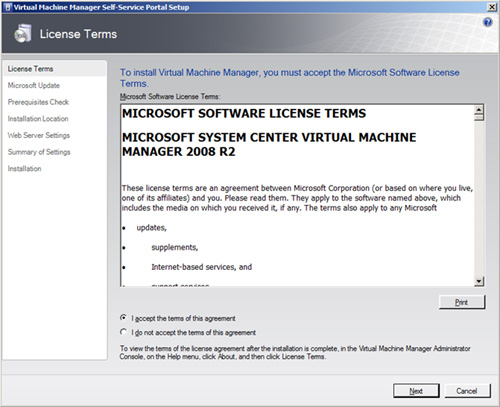The width and height of the screenshot is (500, 407).
Task: Go to the Summary of Settings step
Action: point(39,152)
